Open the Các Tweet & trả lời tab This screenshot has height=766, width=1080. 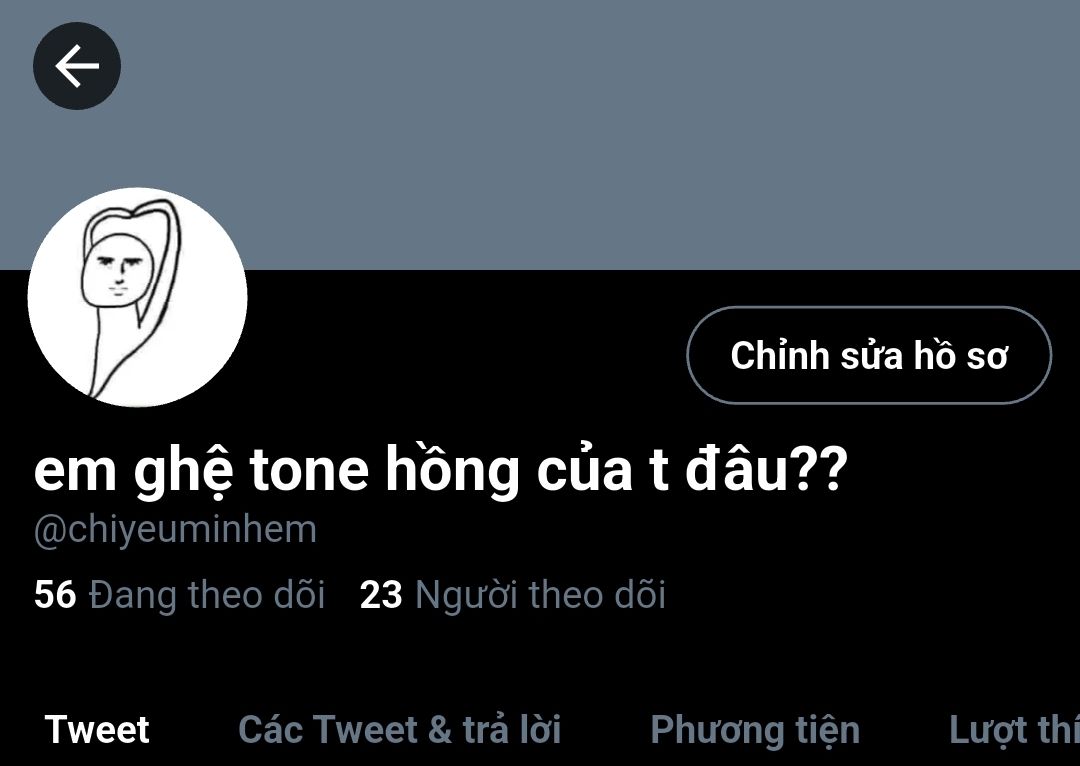[399, 729]
